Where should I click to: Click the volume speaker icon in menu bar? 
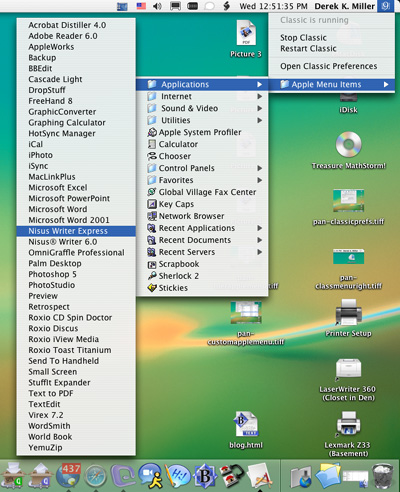pyautogui.click(x=157, y=6)
